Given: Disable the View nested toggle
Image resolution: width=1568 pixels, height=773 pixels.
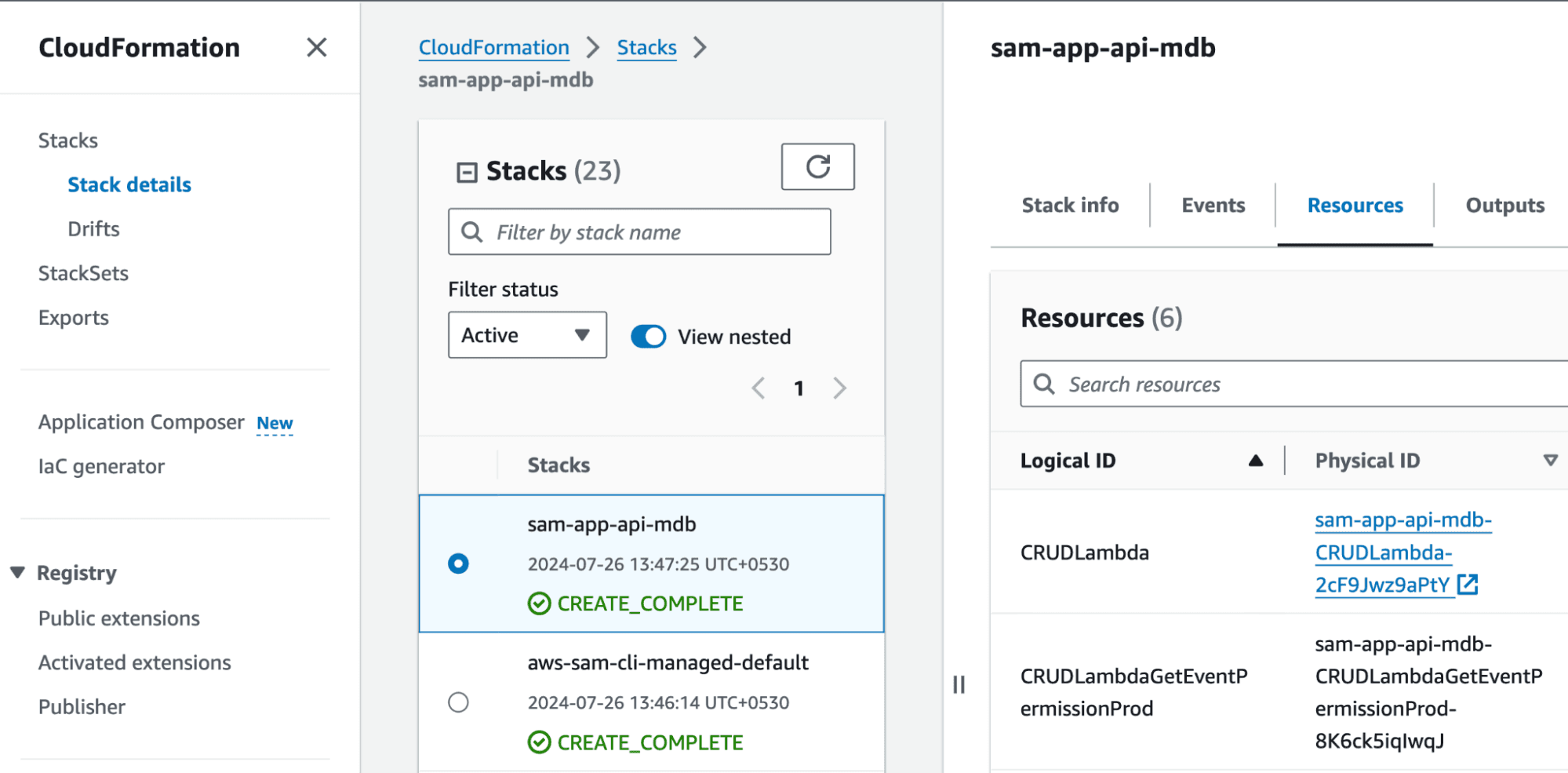Looking at the screenshot, I should [x=647, y=336].
